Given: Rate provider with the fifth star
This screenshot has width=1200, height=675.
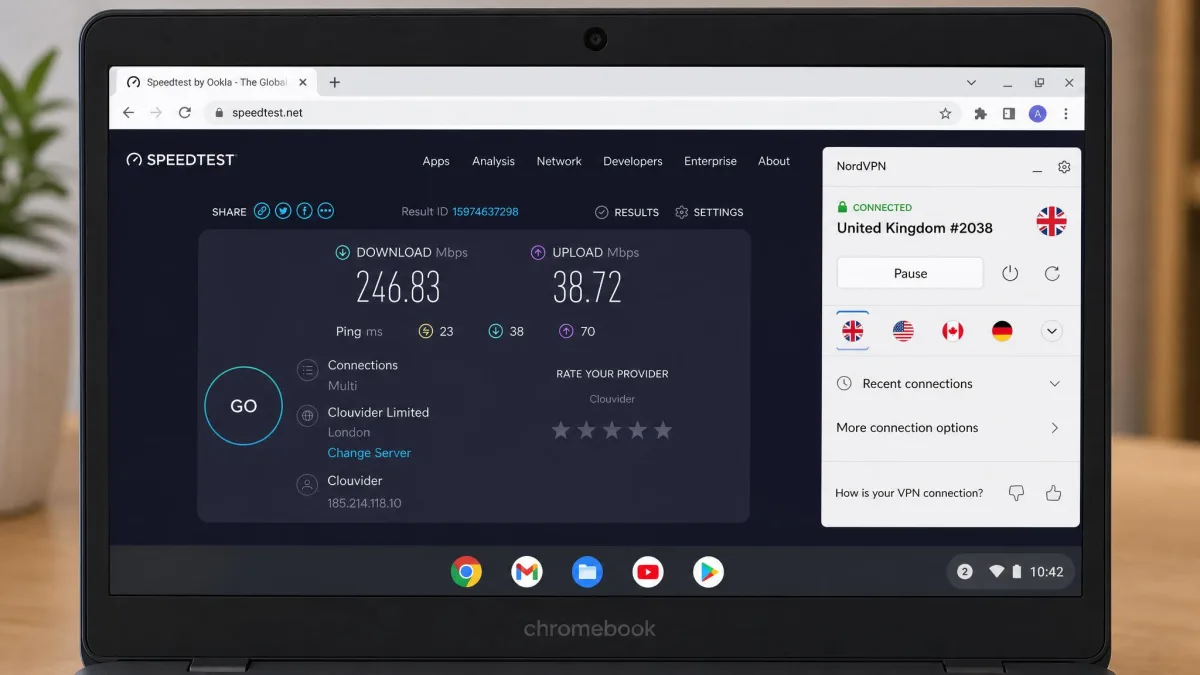Looking at the screenshot, I should 662,430.
